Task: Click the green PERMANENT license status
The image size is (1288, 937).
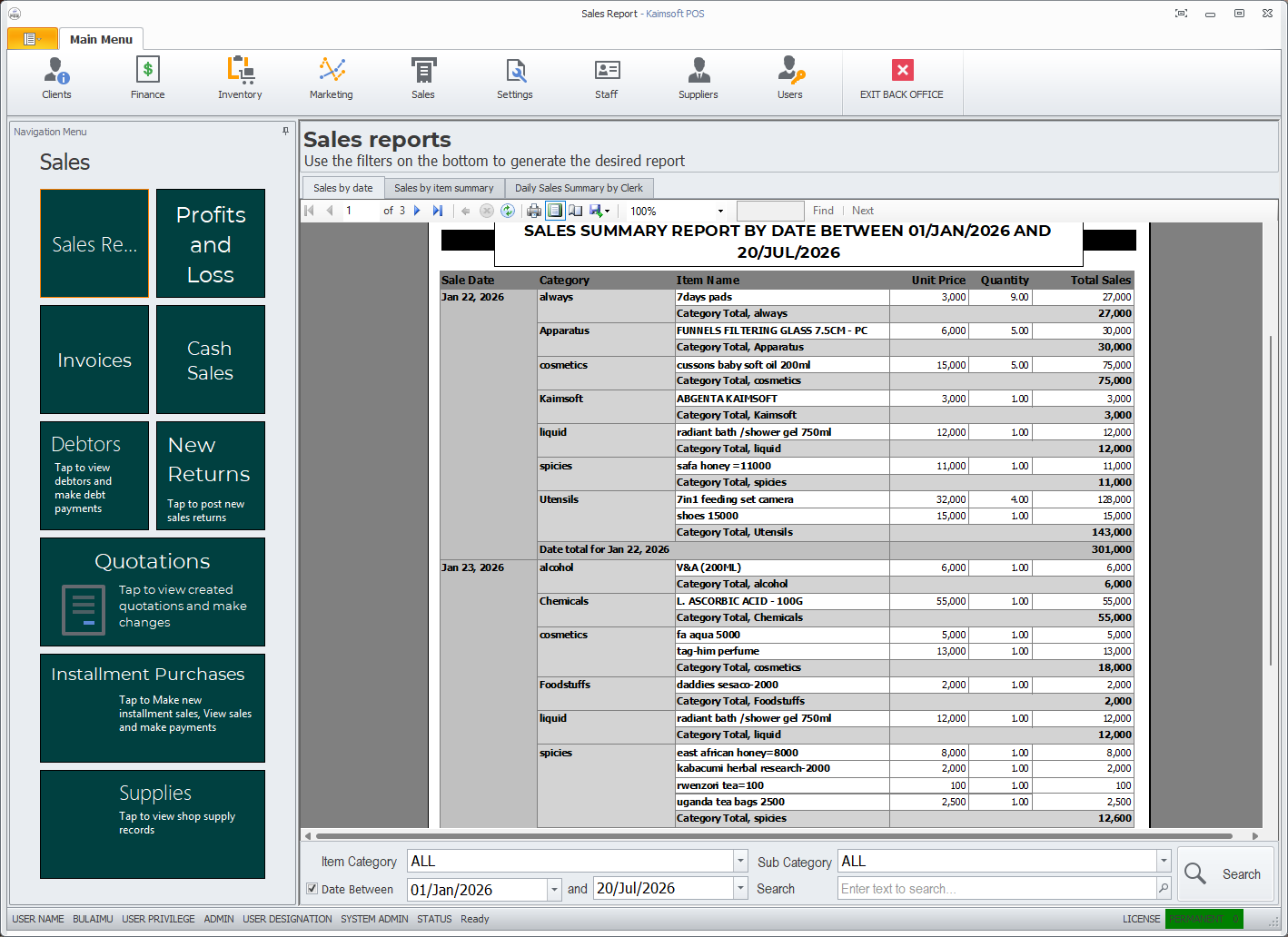Action: tap(1204, 919)
